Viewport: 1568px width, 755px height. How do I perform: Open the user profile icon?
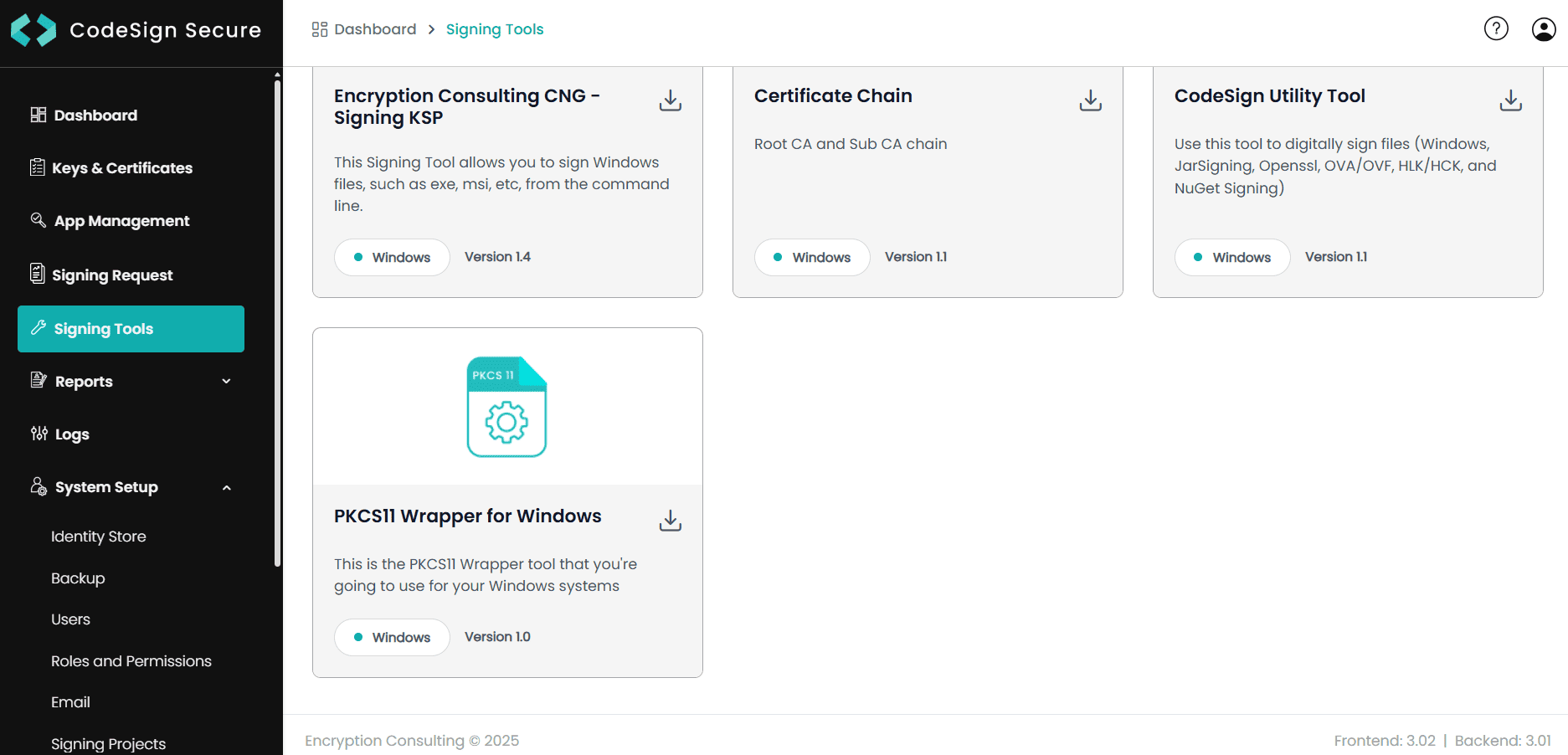(x=1543, y=28)
